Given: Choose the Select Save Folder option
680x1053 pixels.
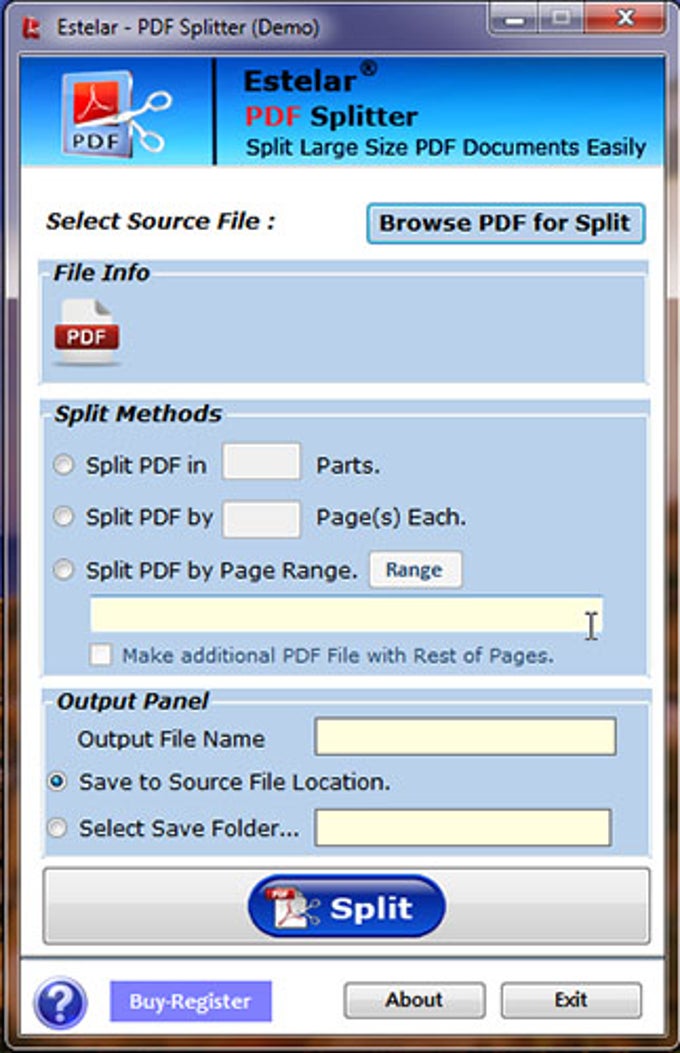Looking at the screenshot, I should pos(58,828).
